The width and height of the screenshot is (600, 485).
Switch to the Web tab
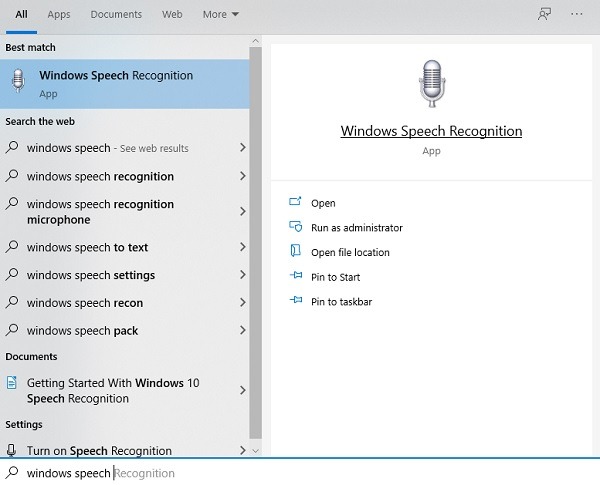click(172, 15)
